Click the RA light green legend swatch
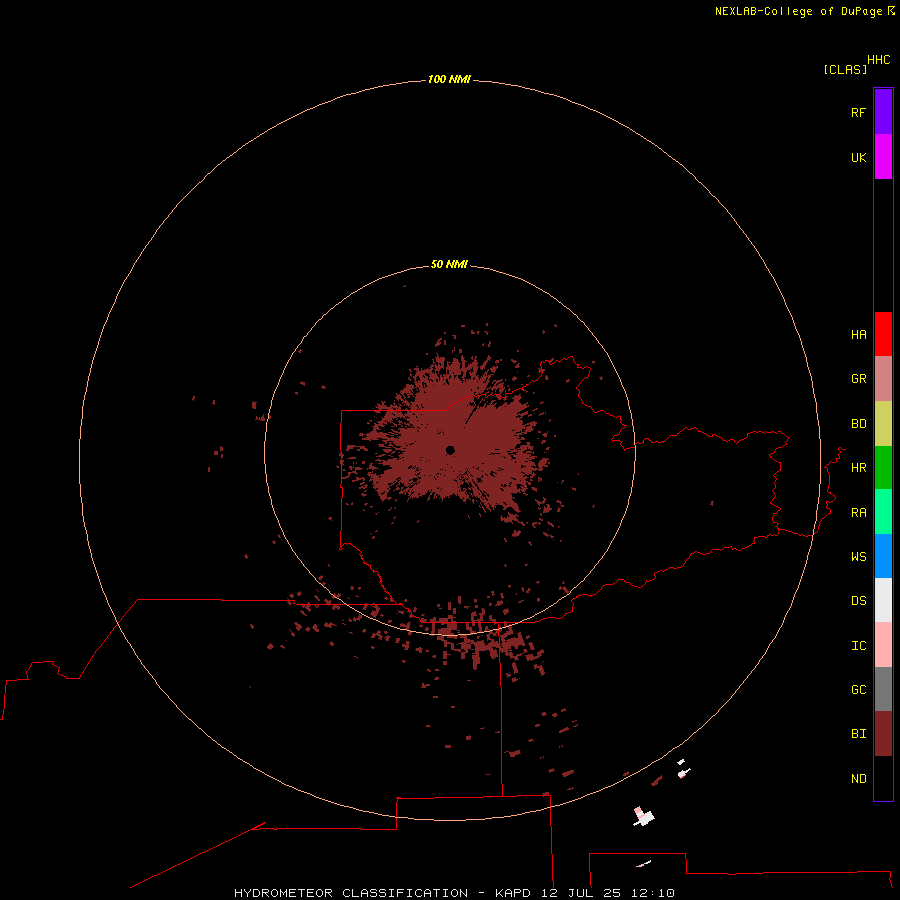 tap(883, 512)
